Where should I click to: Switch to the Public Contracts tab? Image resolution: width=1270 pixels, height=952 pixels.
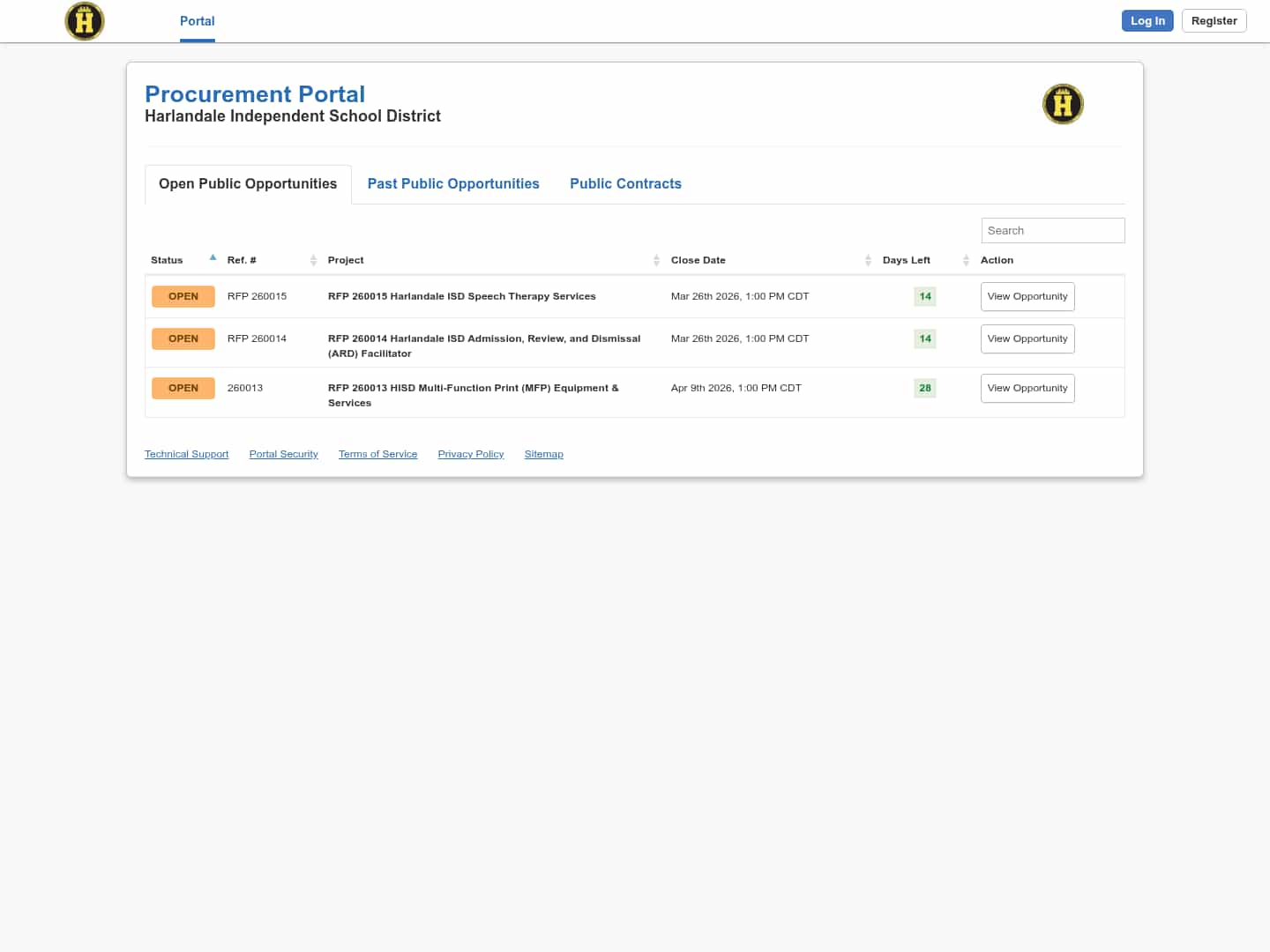click(625, 183)
